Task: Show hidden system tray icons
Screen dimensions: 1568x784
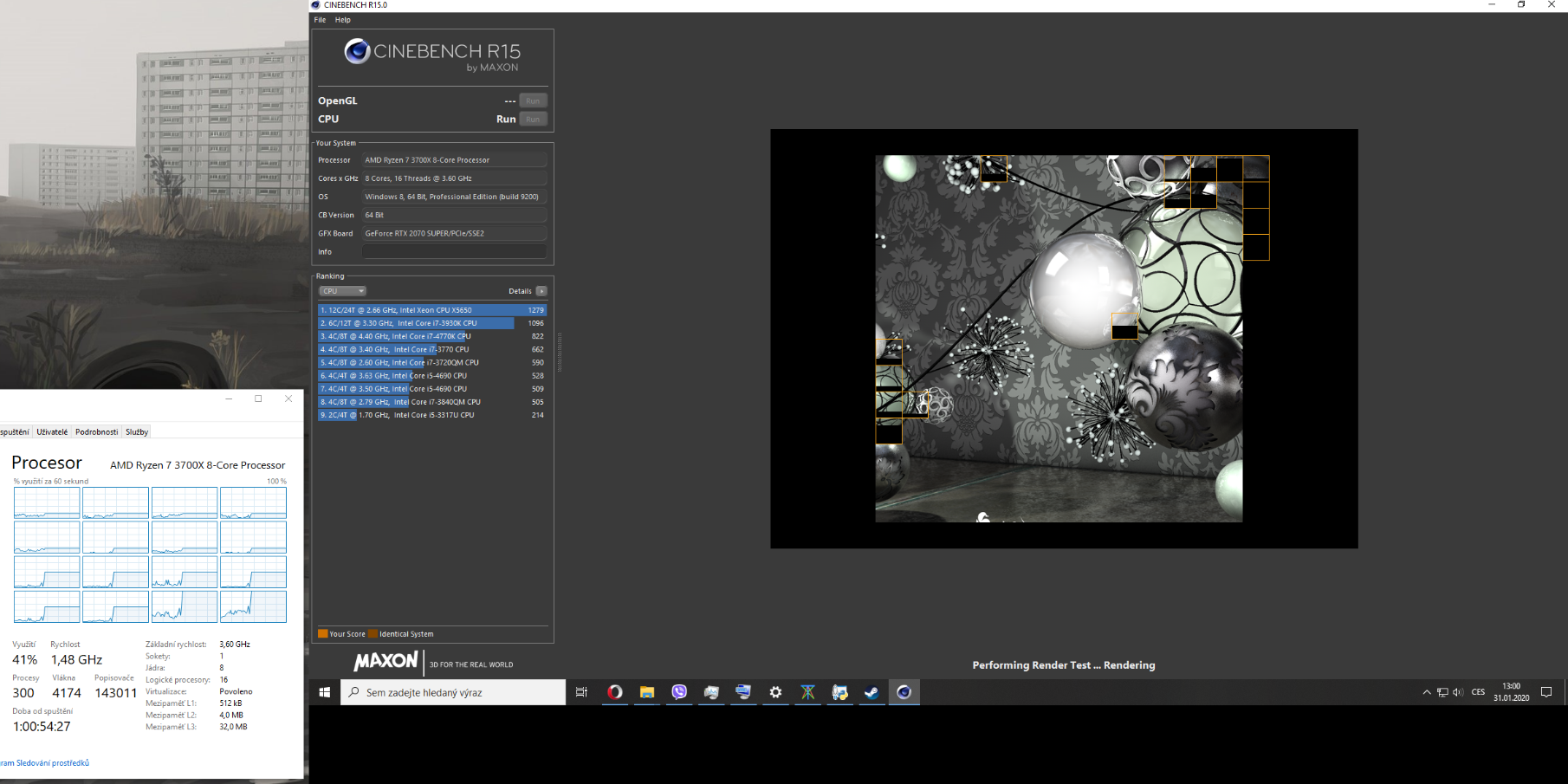Action: pos(1427,692)
